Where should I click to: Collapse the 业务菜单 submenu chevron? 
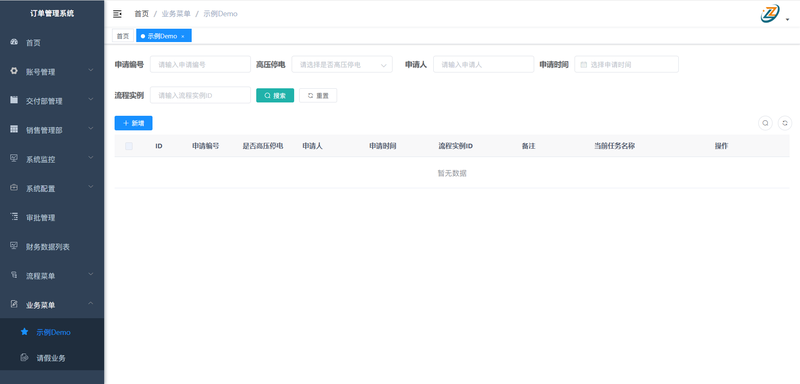tap(91, 302)
